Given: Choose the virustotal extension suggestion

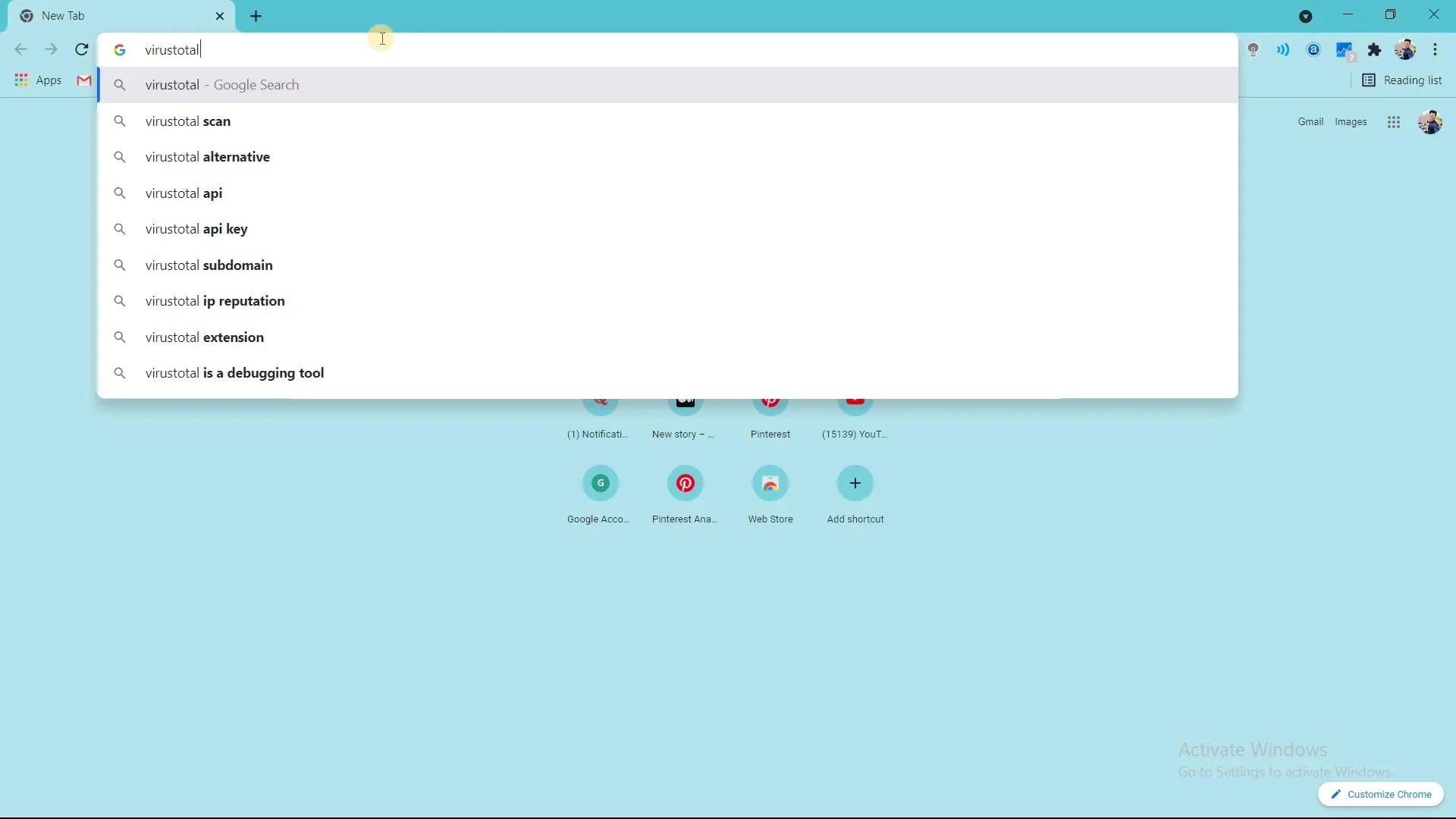Looking at the screenshot, I should [x=205, y=337].
